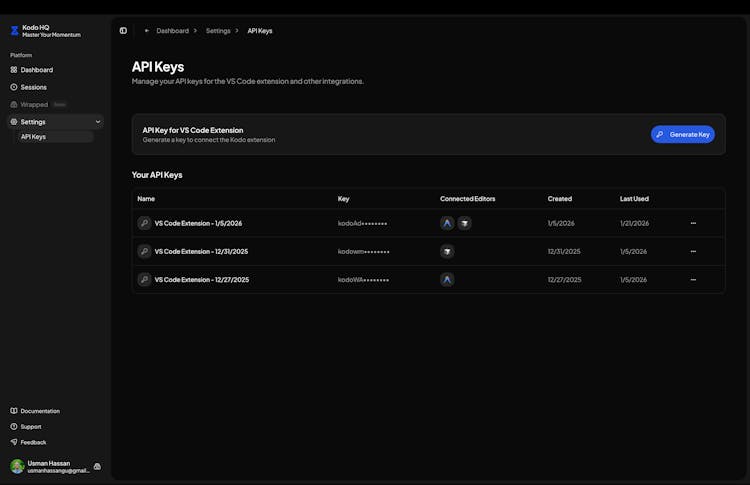
Task: Click key icon of 12/31/2025 extension row
Action: [x=144, y=251]
